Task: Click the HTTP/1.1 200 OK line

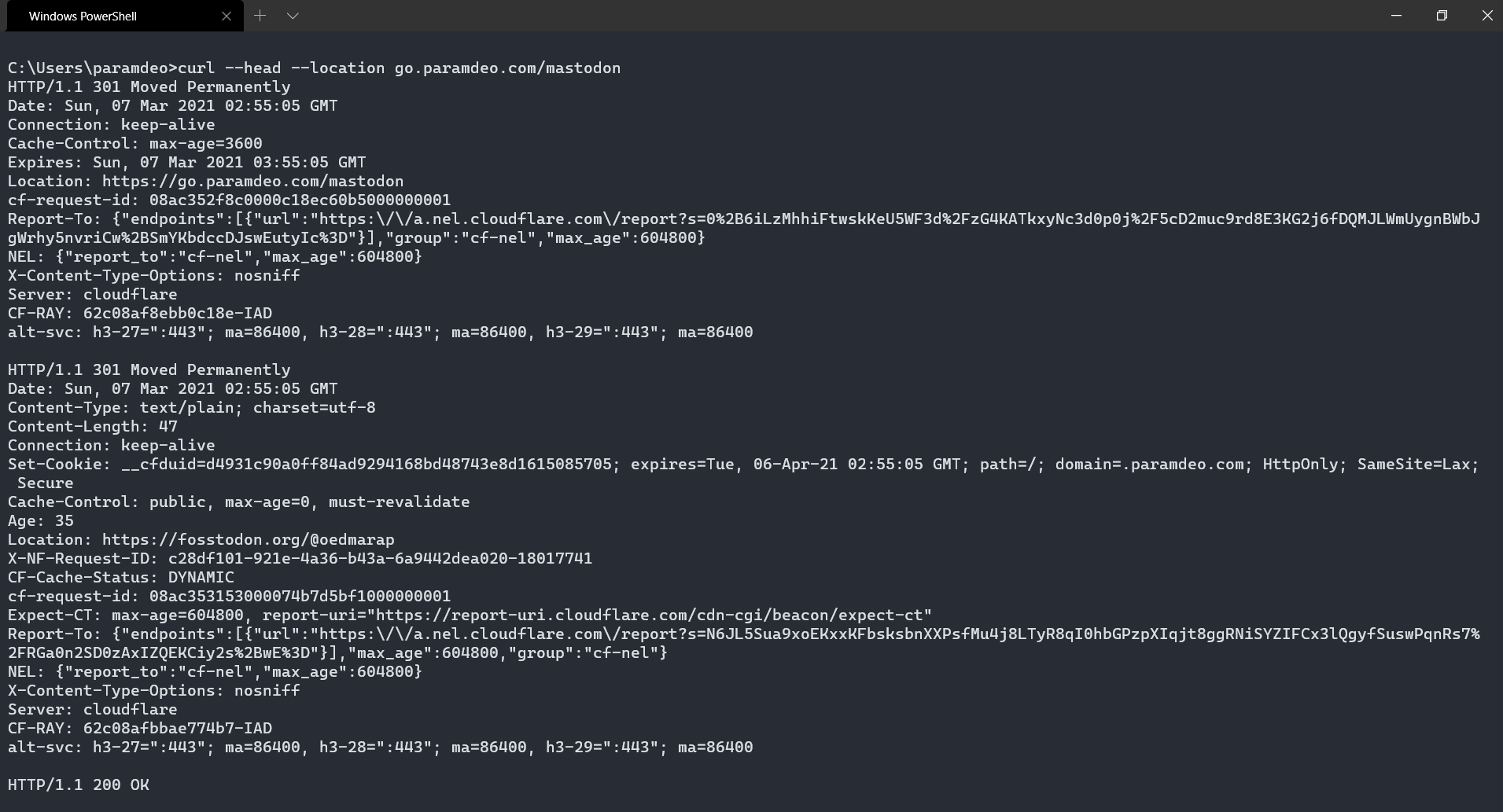Action: [79, 785]
